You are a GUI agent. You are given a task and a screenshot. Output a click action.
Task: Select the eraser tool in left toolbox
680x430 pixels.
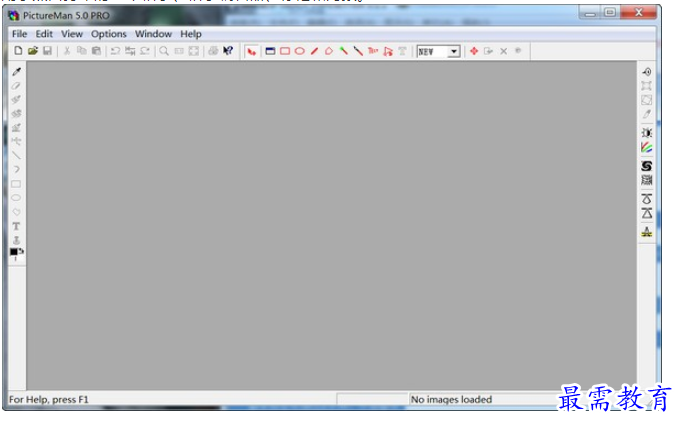(x=16, y=86)
